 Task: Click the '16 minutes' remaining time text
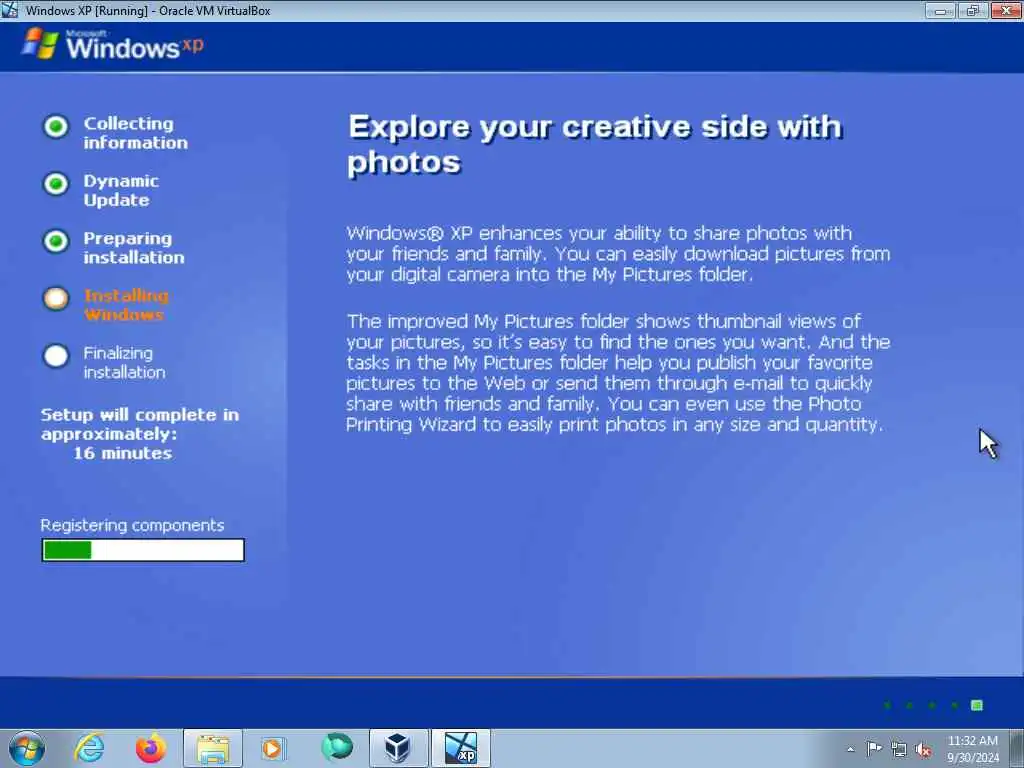pos(122,453)
